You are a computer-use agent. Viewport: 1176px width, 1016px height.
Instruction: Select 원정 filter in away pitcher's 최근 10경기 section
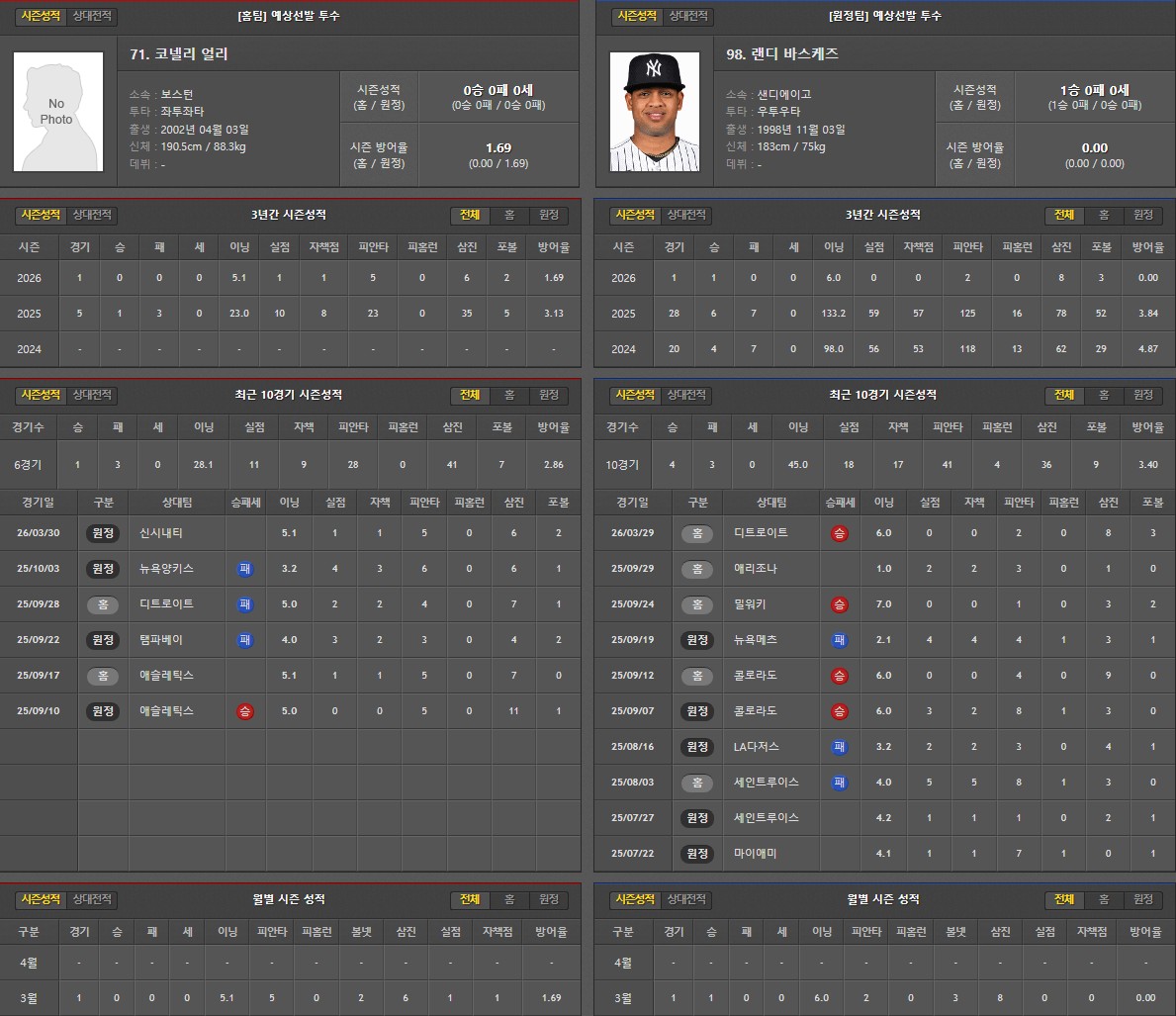click(1143, 395)
